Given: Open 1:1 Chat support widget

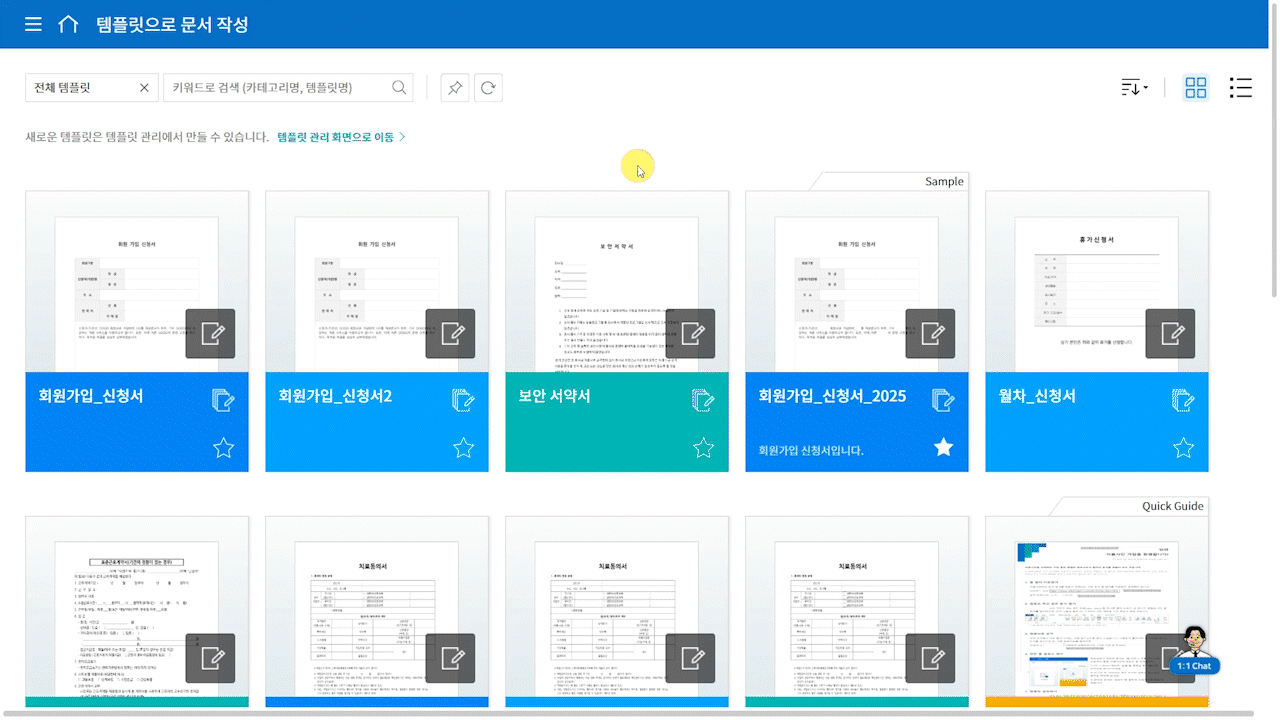Looking at the screenshot, I should tap(1193, 651).
